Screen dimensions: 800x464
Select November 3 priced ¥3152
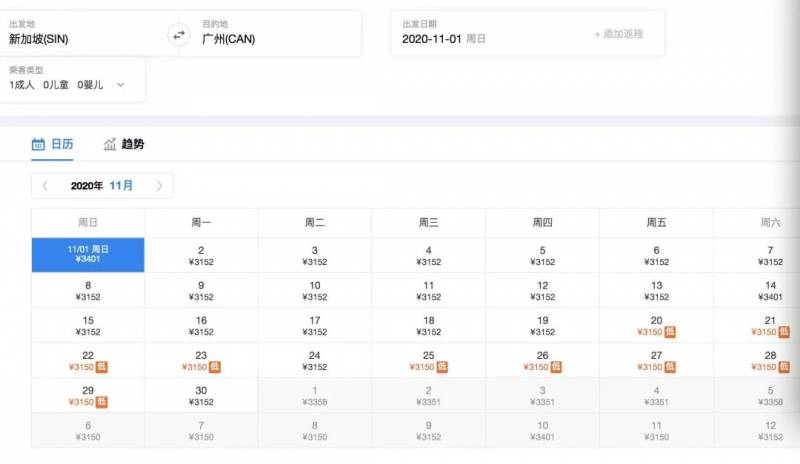tap(315, 255)
